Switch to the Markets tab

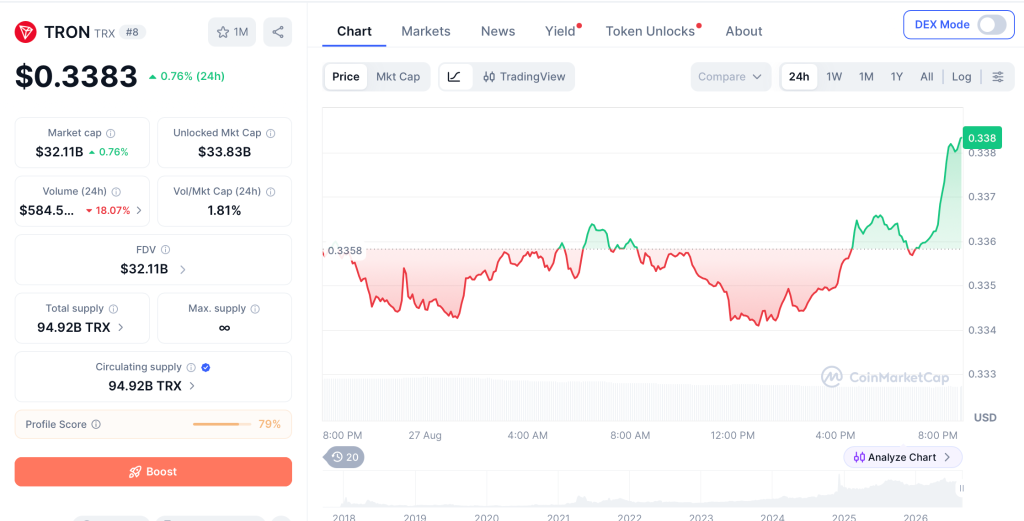426,31
